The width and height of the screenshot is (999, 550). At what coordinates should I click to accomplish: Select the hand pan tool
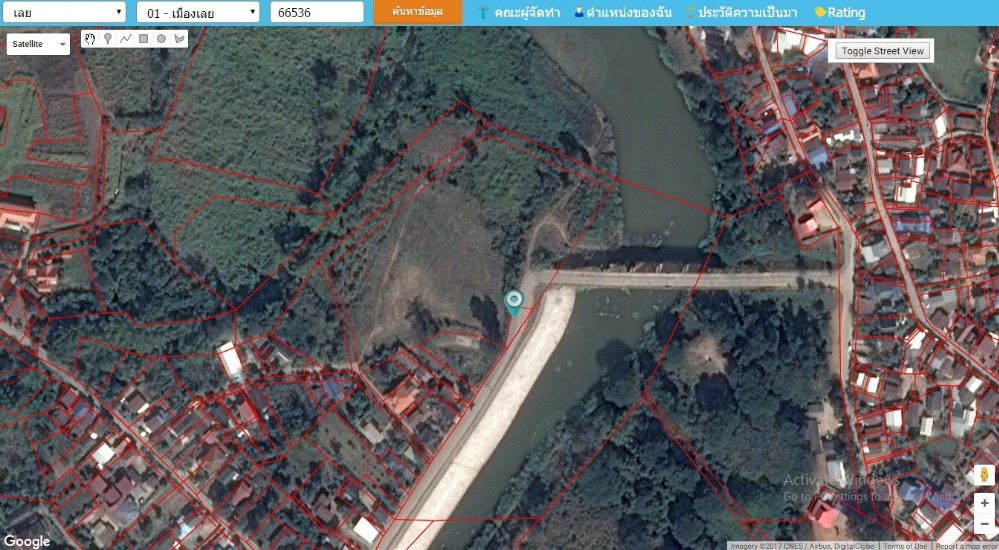[x=90, y=39]
